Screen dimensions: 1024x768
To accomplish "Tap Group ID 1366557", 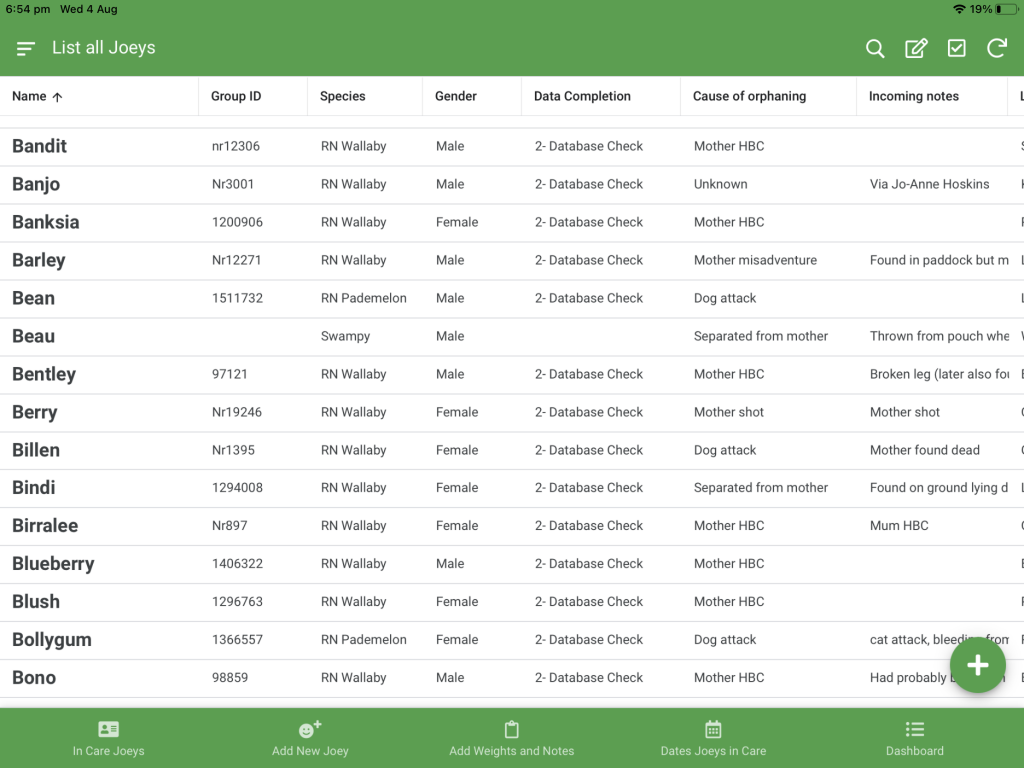I will [x=237, y=639].
